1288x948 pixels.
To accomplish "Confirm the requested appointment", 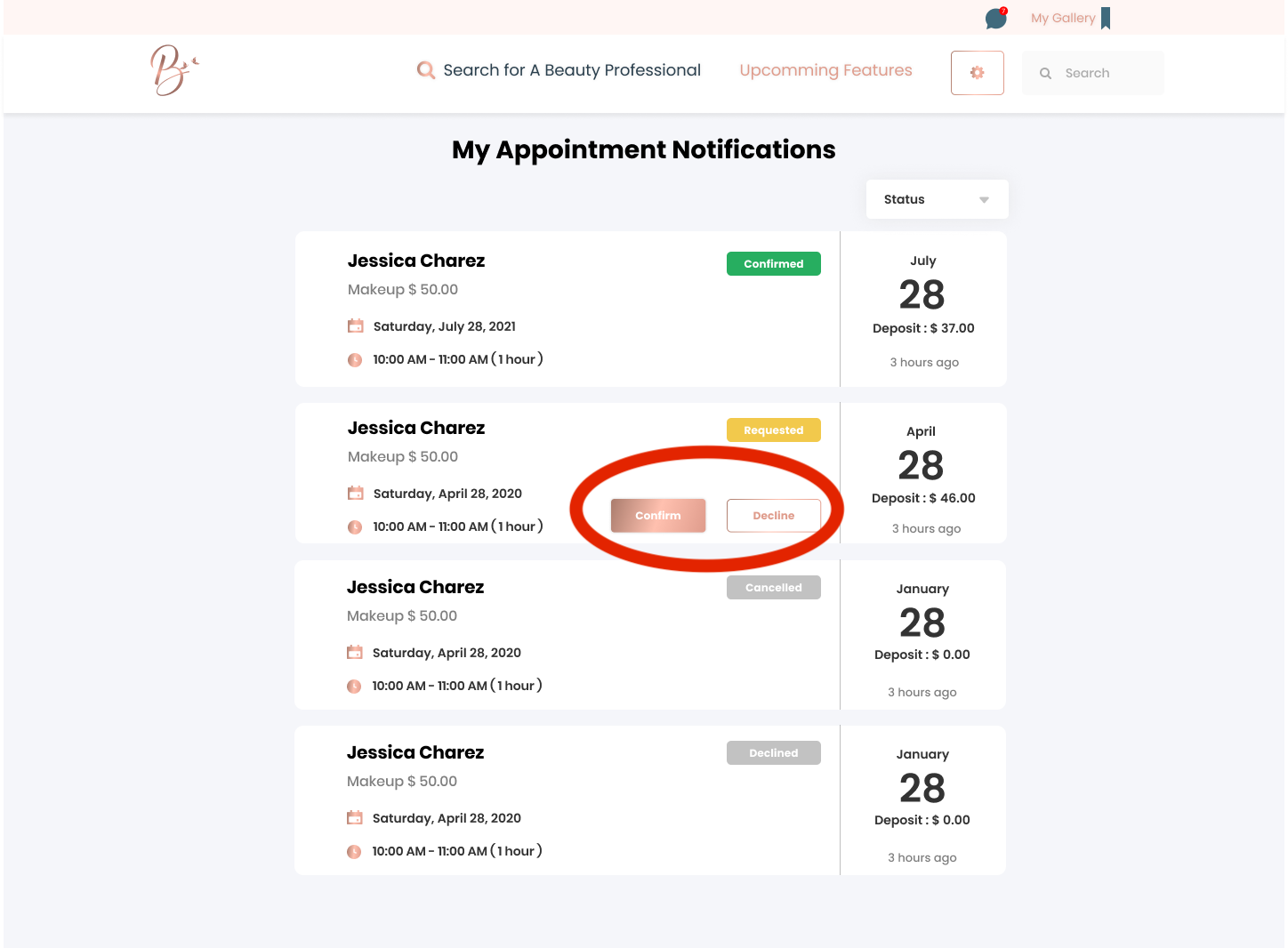I will coord(658,516).
